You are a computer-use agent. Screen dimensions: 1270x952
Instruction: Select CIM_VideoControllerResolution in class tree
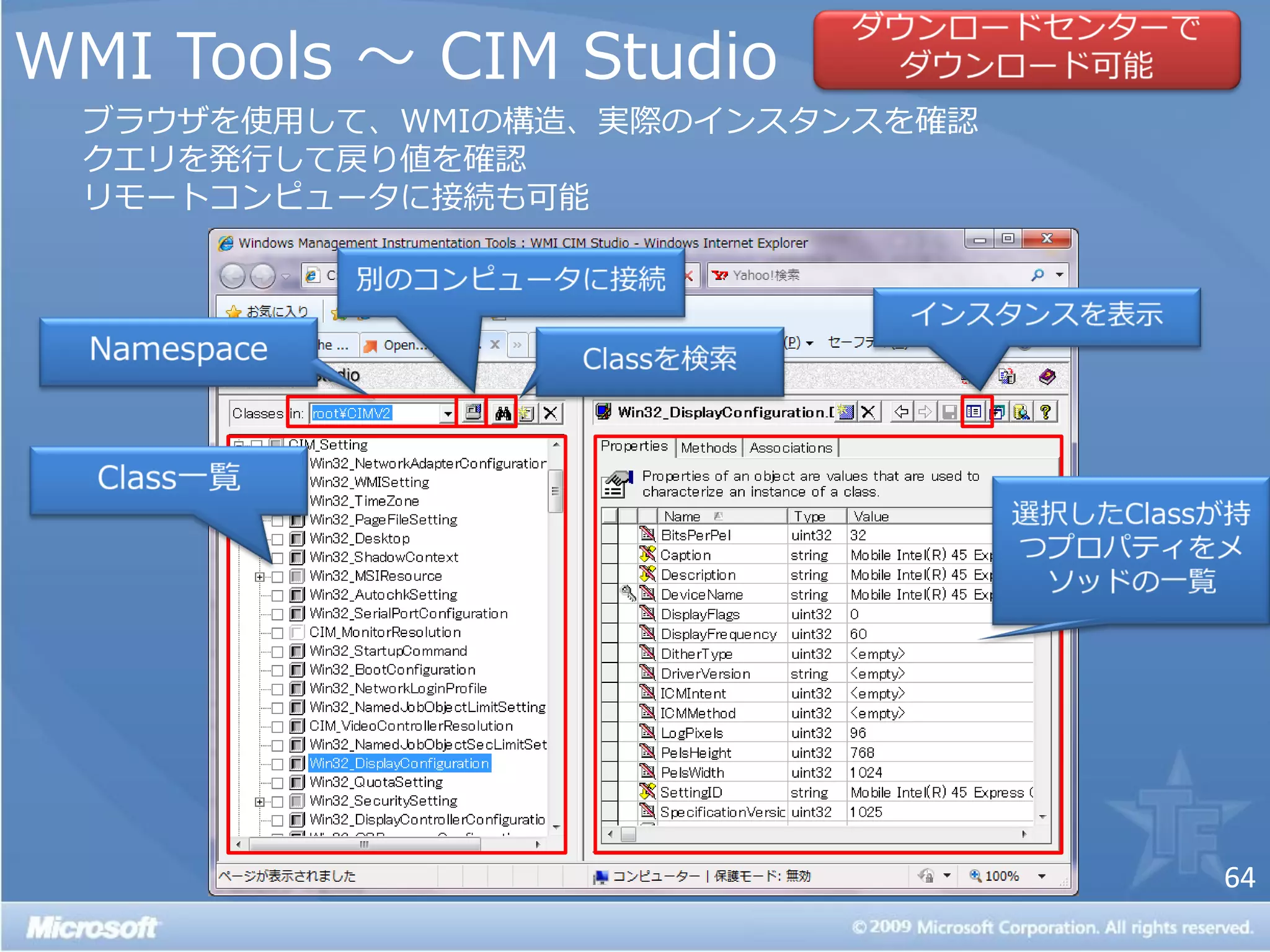[411, 726]
